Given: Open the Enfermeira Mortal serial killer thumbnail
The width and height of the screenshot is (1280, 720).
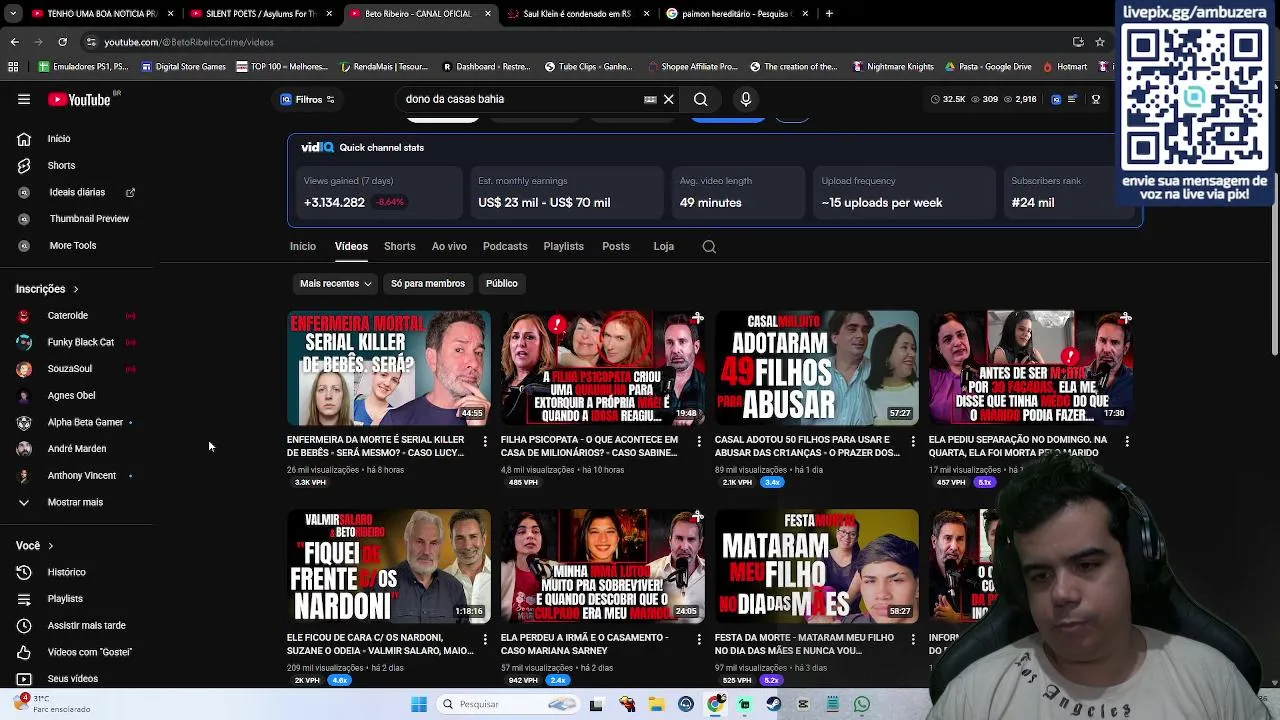Looking at the screenshot, I should coord(389,368).
